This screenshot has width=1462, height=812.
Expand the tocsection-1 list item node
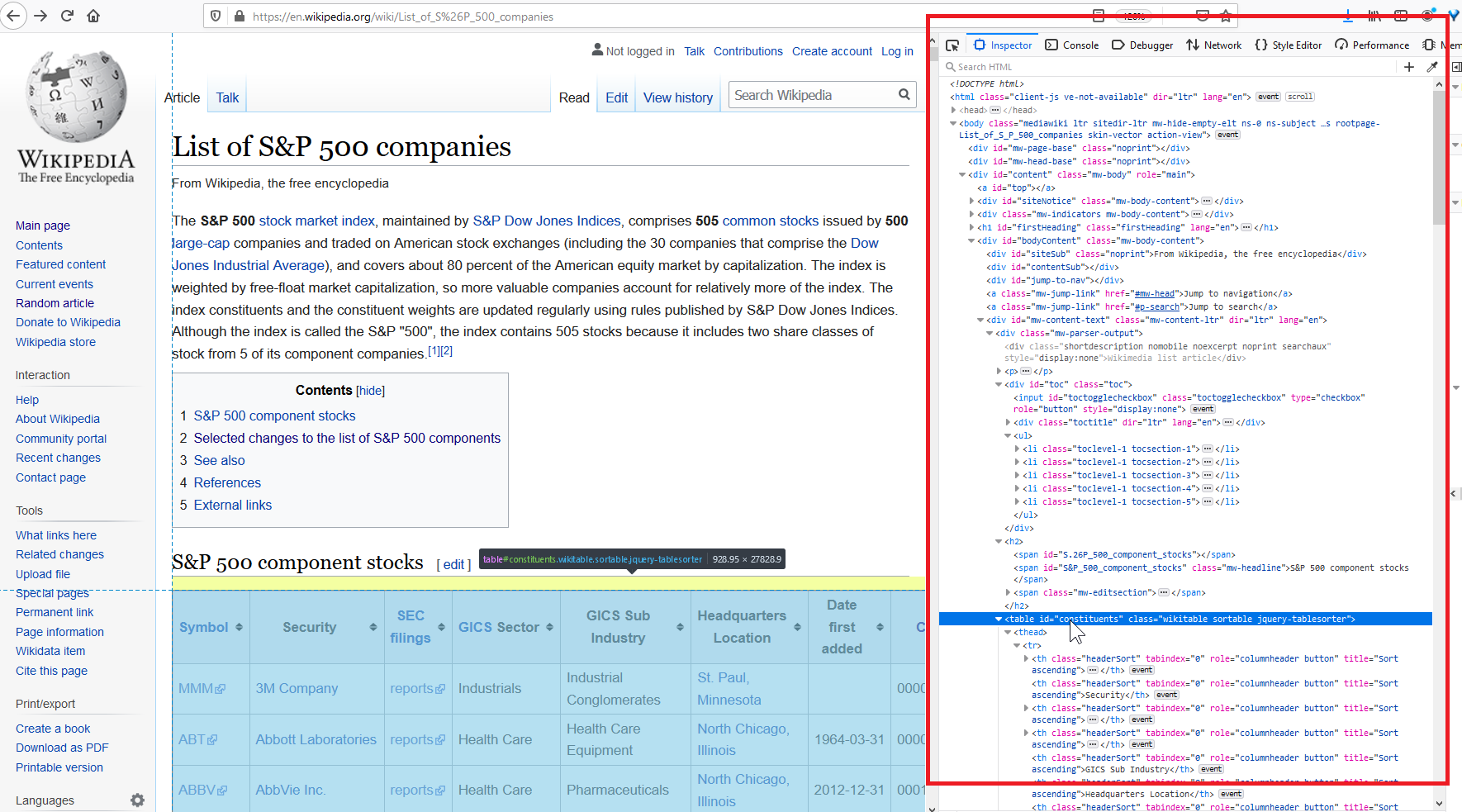tap(1017, 449)
